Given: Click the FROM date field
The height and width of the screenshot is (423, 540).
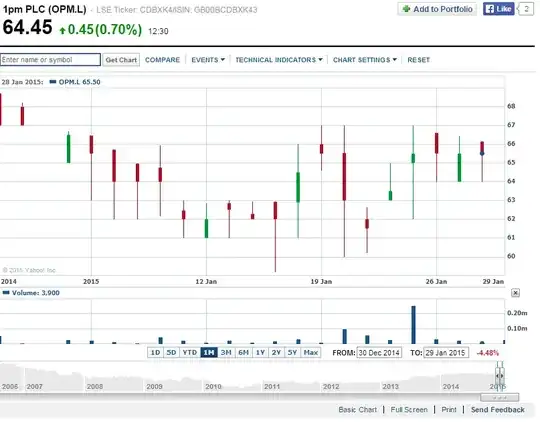Looking at the screenshot, I should (379, 353).
